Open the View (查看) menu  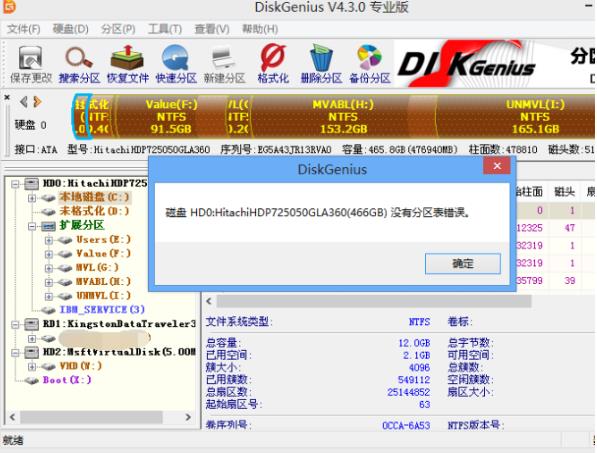coord(212,29)
